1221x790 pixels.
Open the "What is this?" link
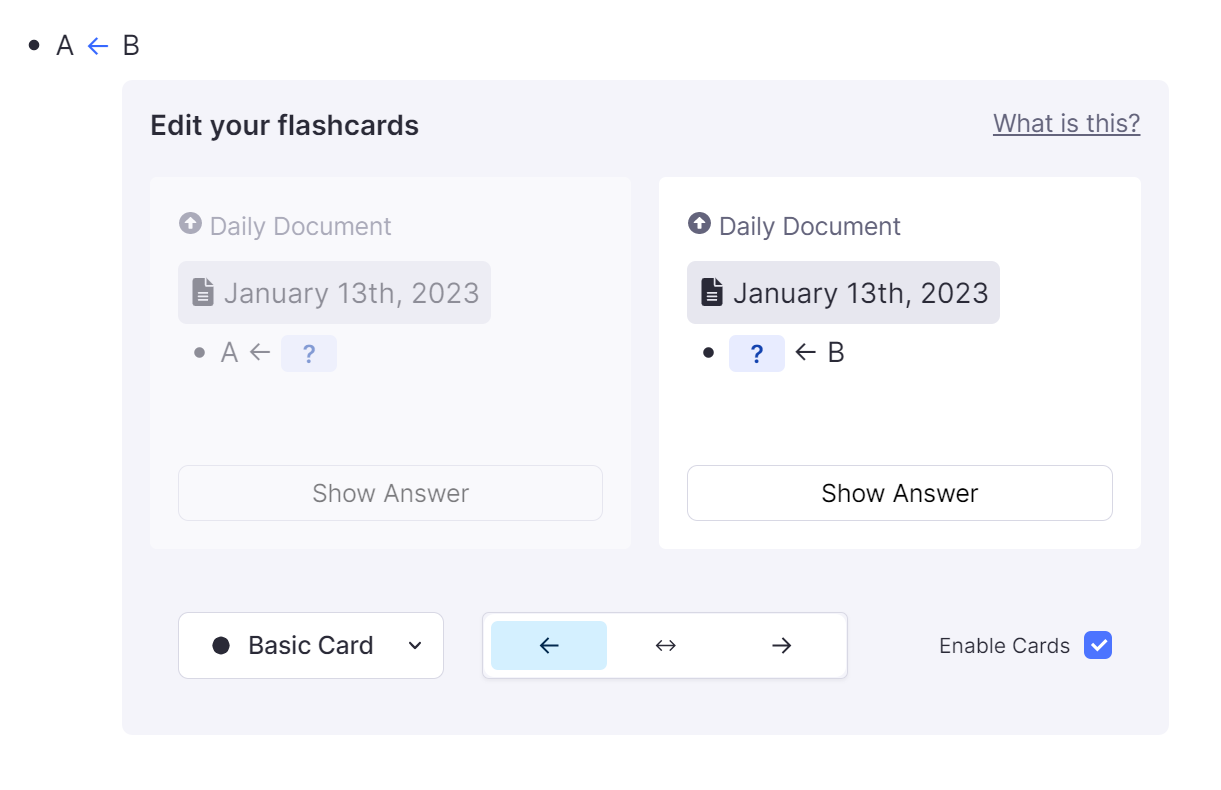pyautogui.click(x=1066, y=124)
